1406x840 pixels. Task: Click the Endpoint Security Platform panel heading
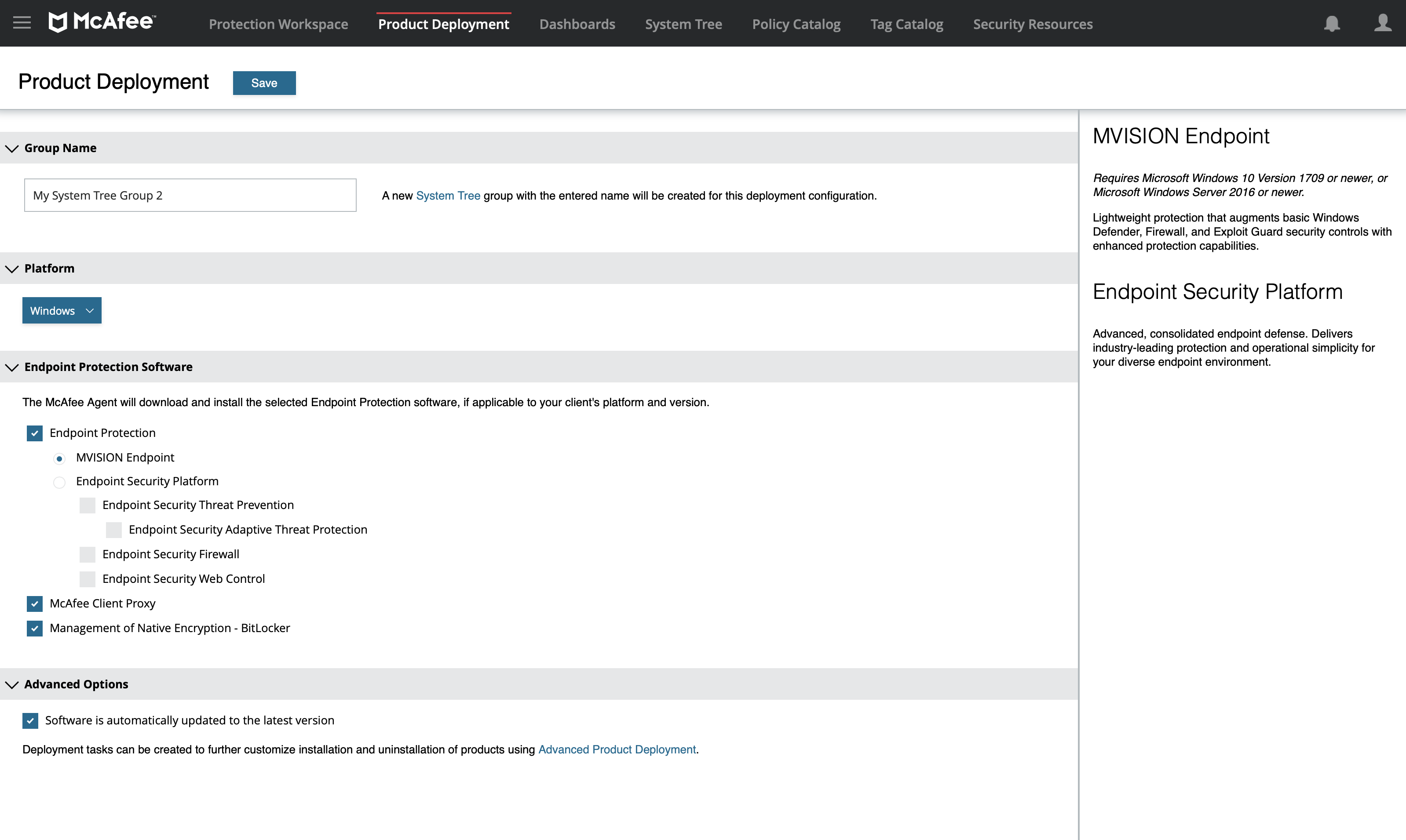(x=1217, y=291)
